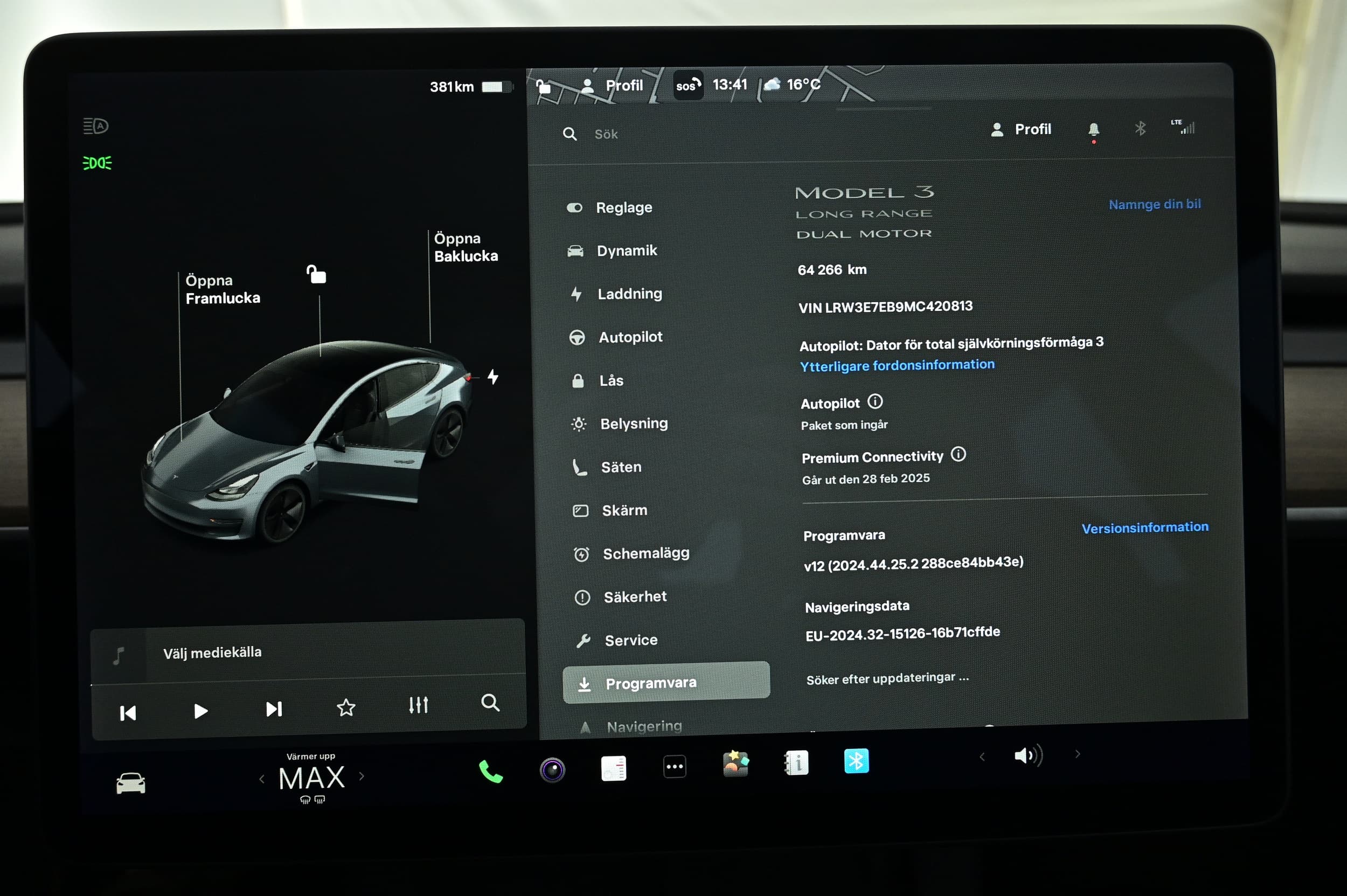This screenshot has height=896, width=1347.
Task: Mark favorite with star icon
Action: [x=346, y=707]
